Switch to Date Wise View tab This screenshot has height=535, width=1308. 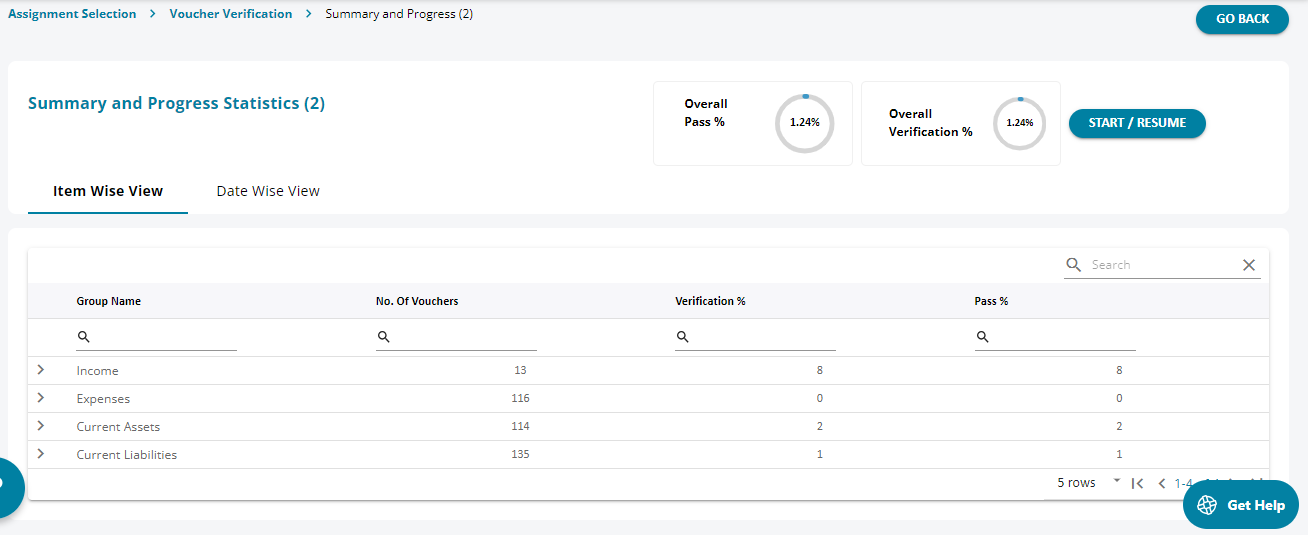click(268, 191)
